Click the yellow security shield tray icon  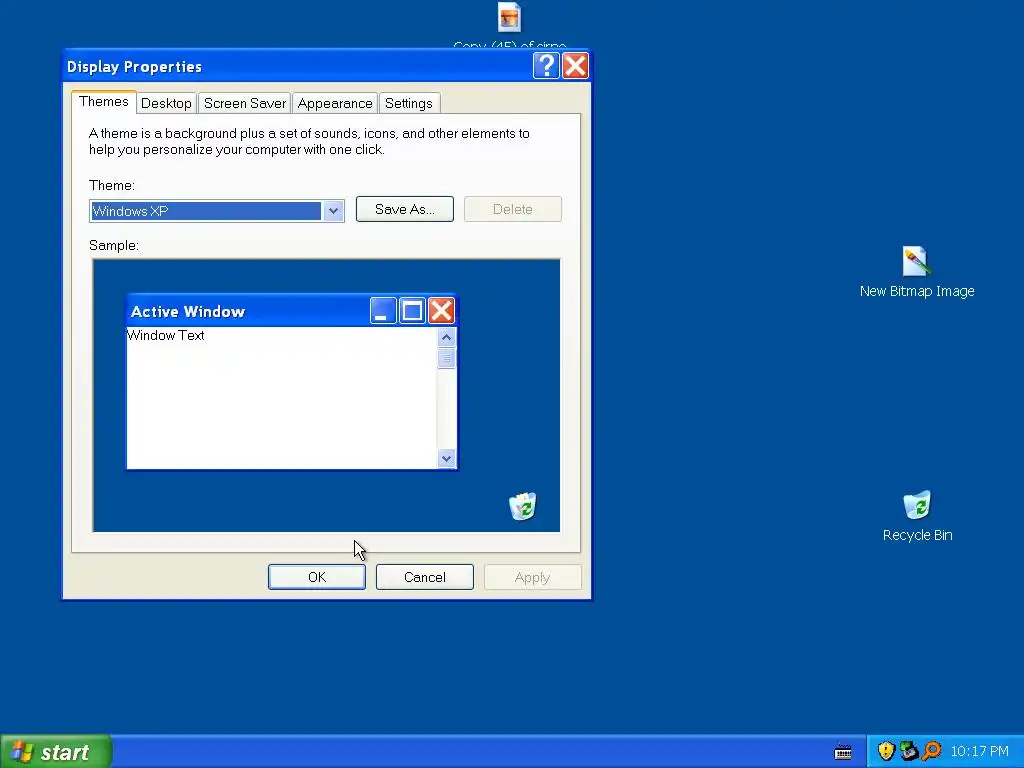886,751
